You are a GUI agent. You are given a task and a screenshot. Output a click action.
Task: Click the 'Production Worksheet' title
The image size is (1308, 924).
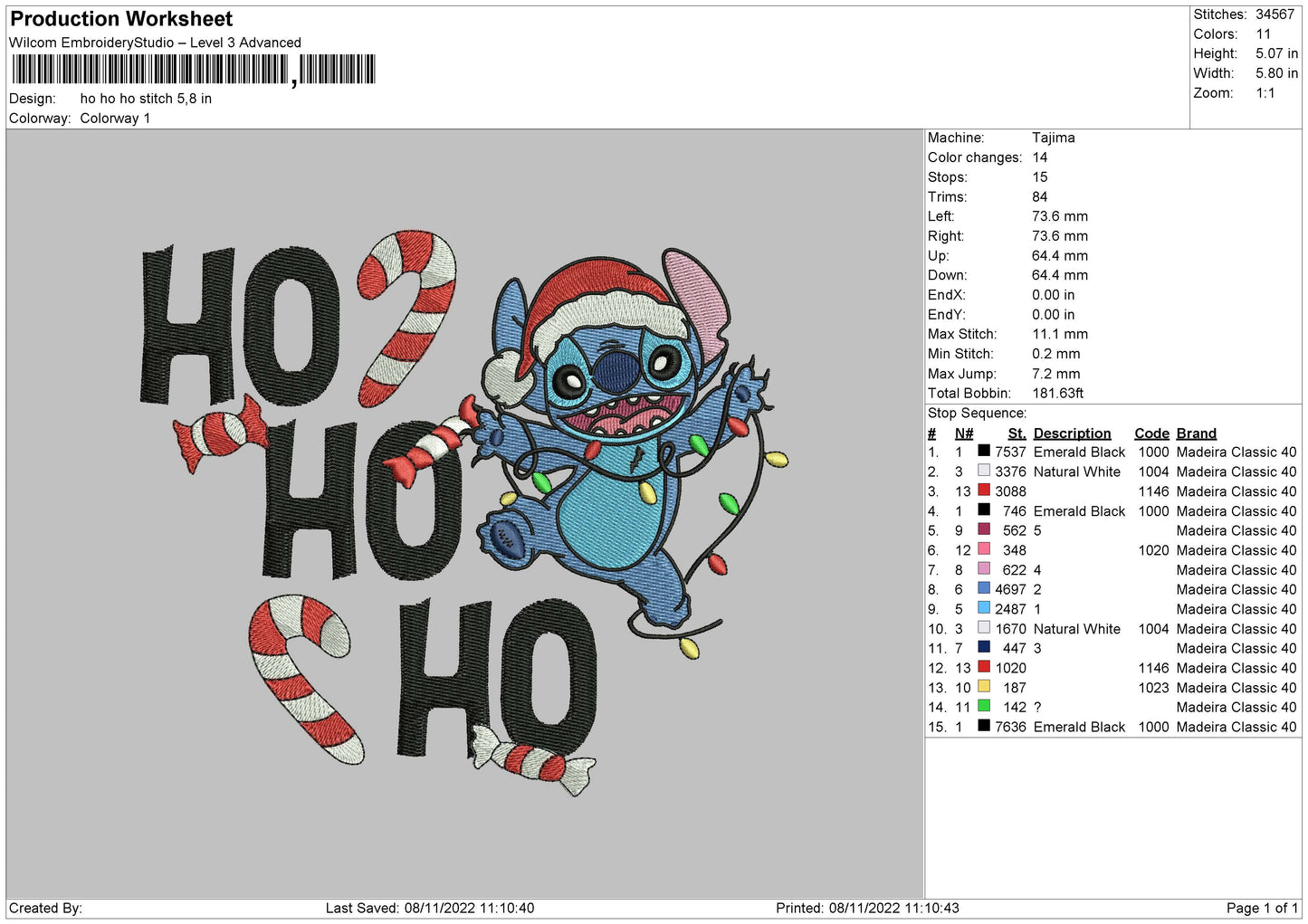(121, 19)
